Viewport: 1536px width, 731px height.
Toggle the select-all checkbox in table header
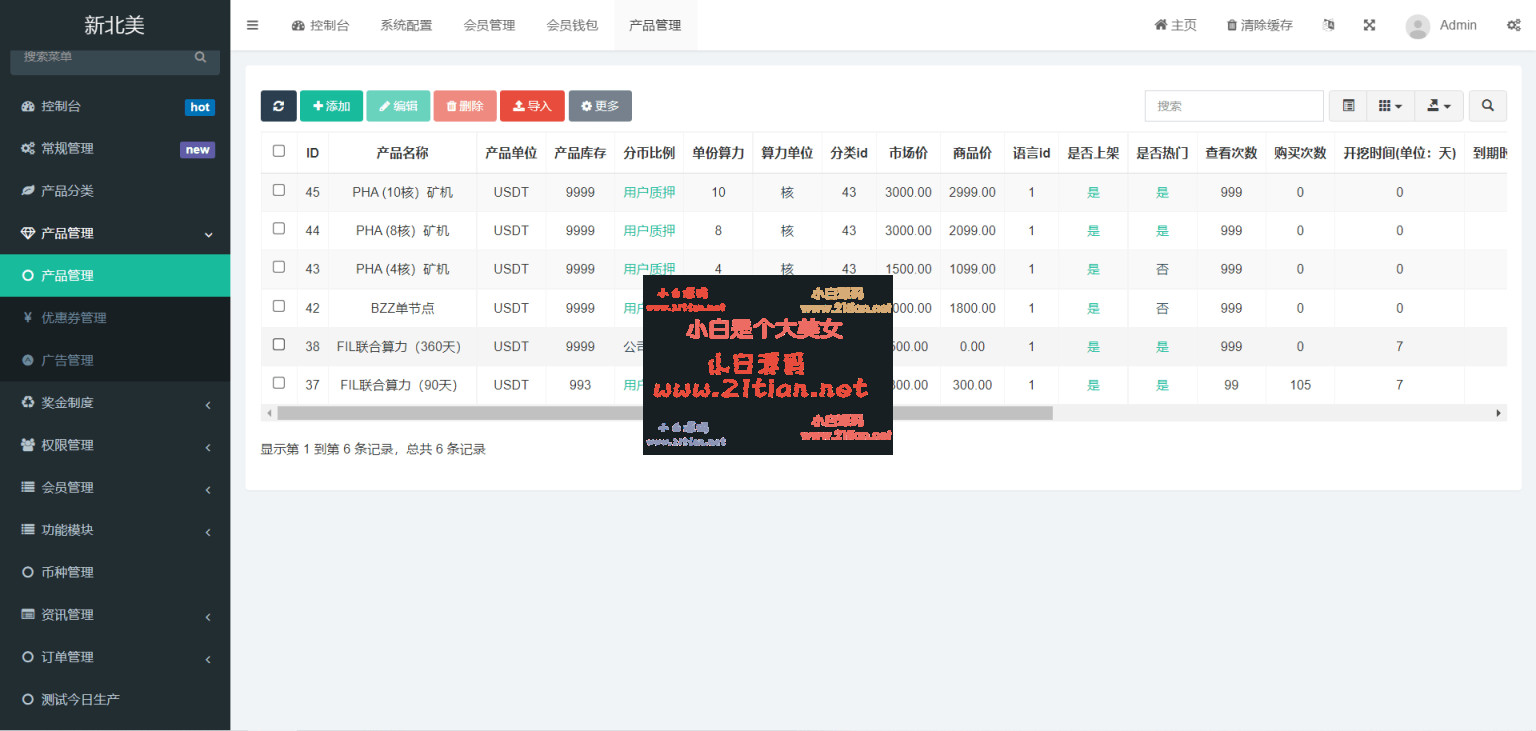coord(279,151)
